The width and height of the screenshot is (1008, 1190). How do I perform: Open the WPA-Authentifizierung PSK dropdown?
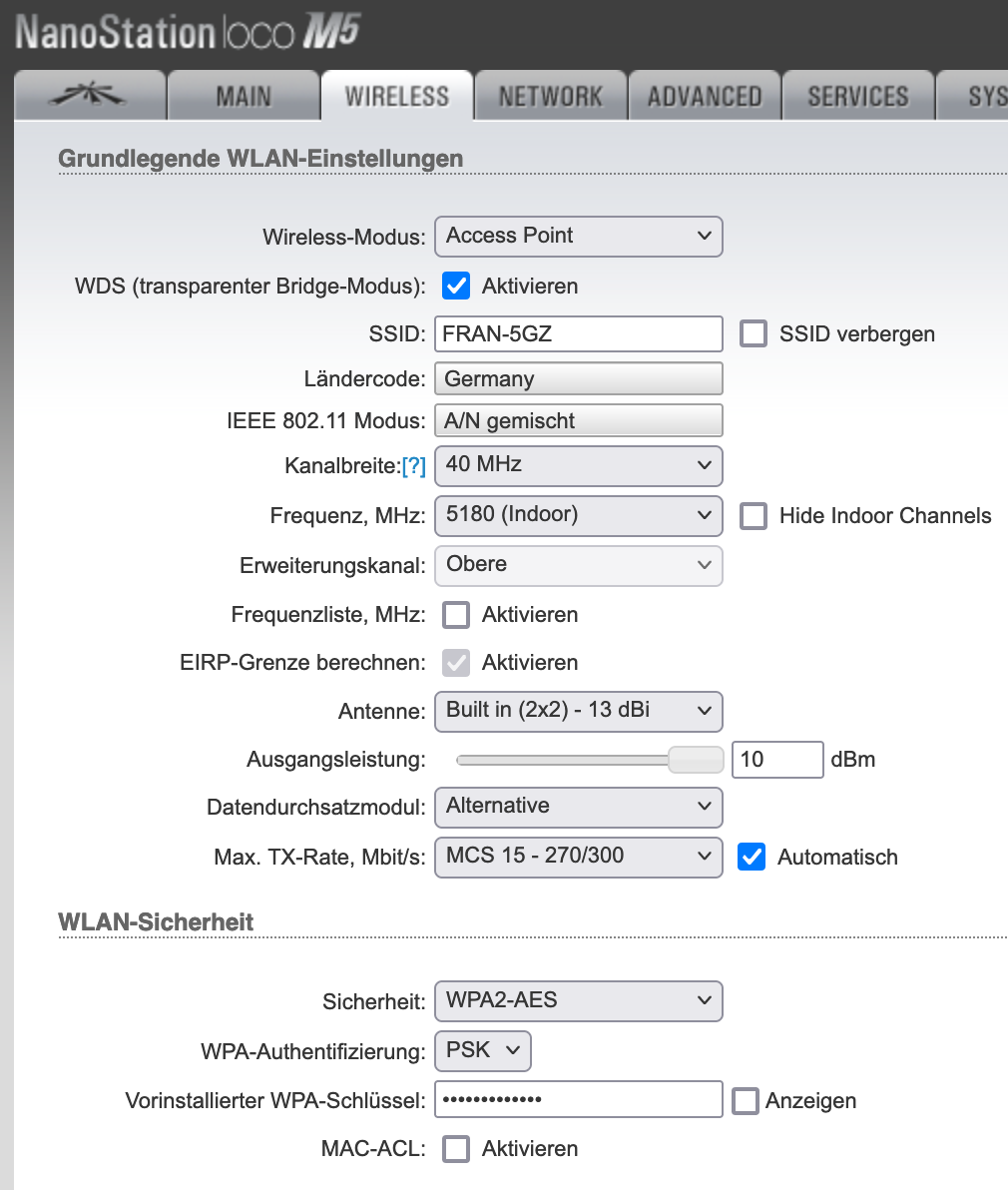point(483,1051)
